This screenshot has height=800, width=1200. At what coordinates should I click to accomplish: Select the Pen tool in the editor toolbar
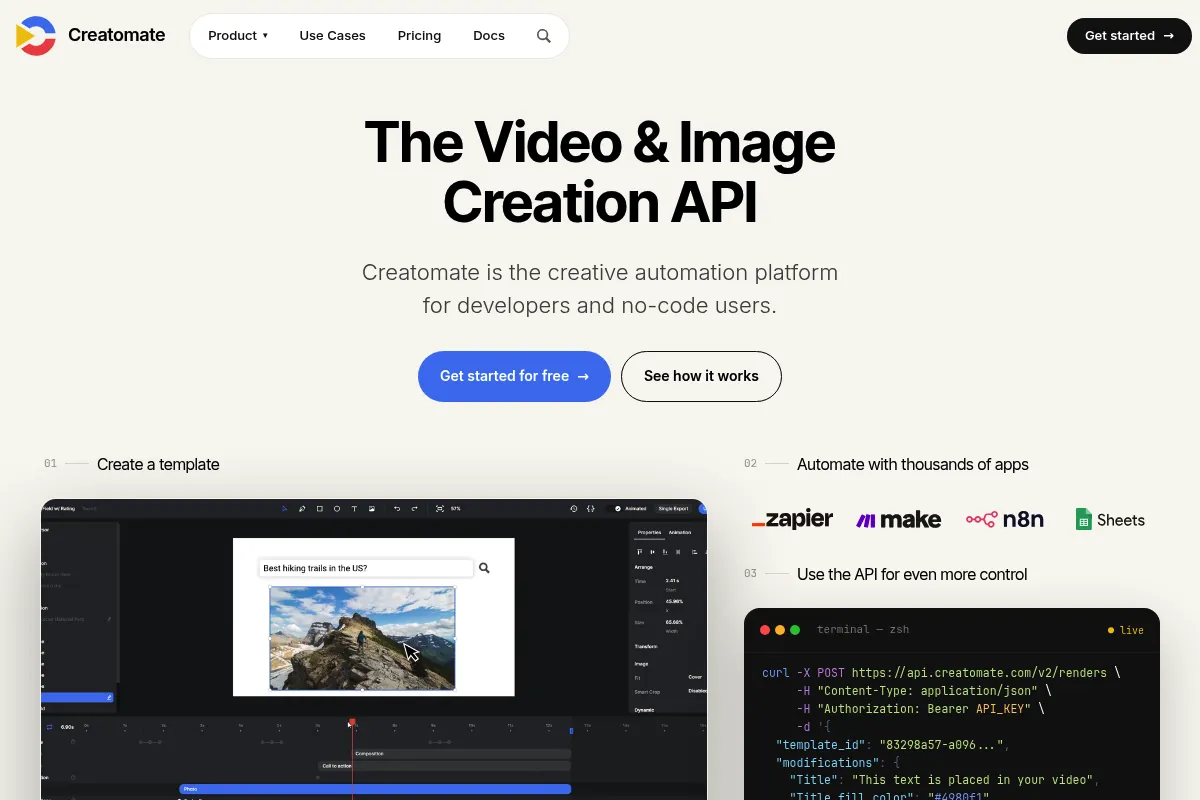click(x=302, y=508)
